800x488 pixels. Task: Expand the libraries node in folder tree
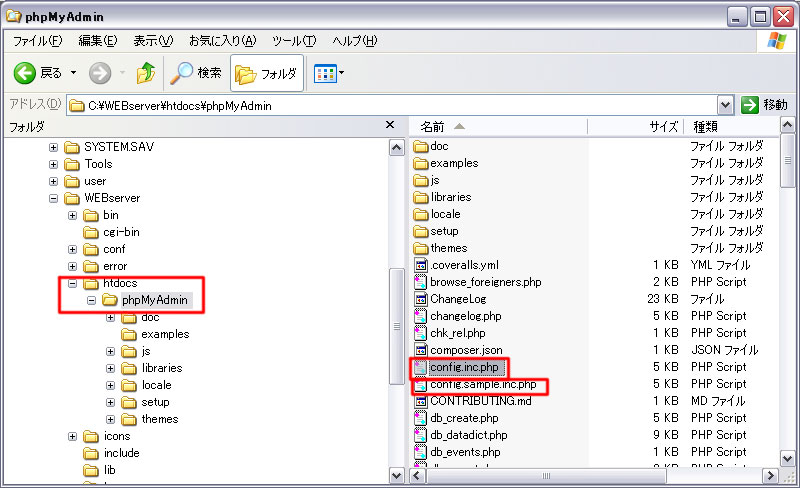pyautogui.click(x=110, y=368)
